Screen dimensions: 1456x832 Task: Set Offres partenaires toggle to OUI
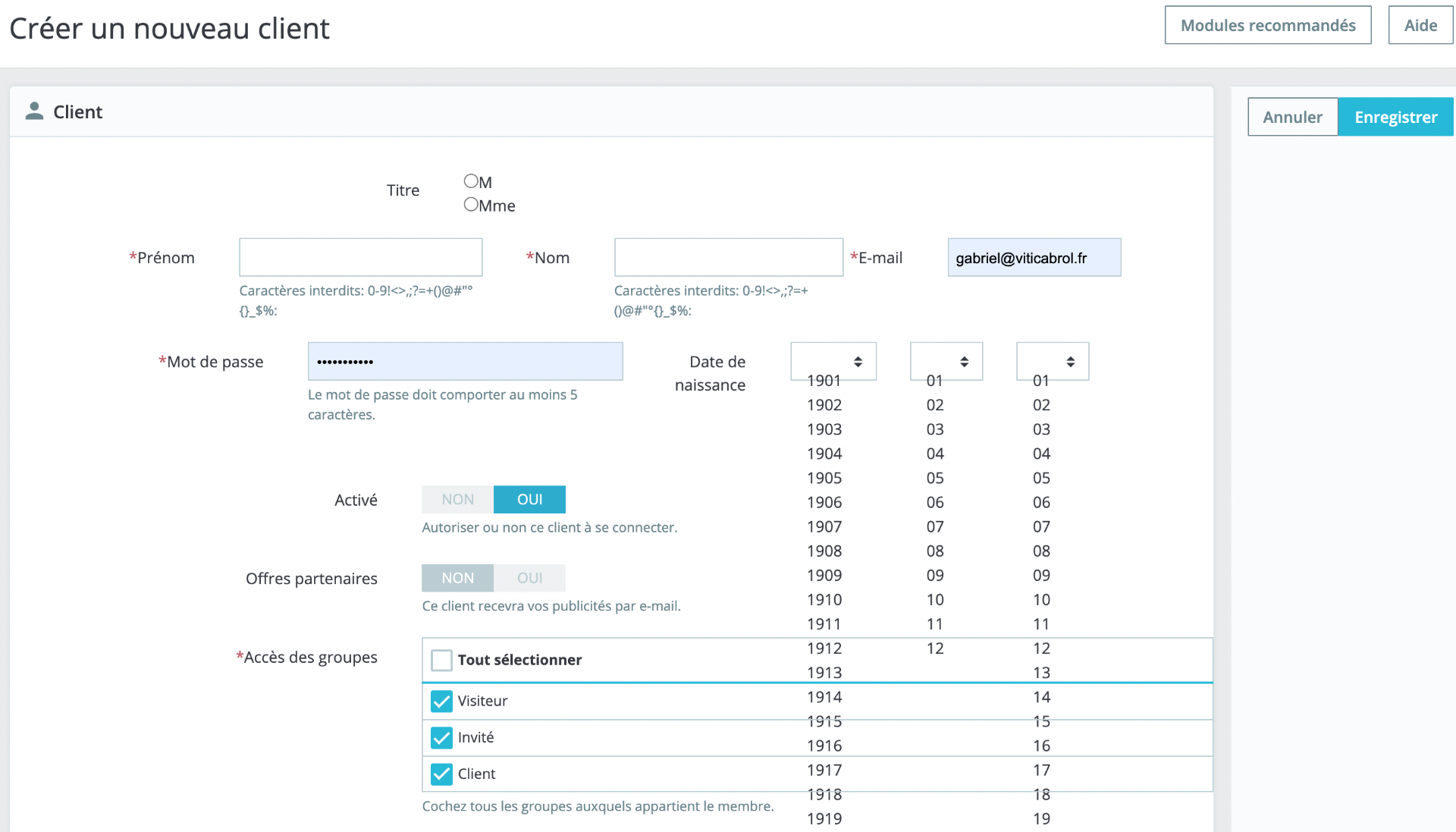click(x=530, y=578)
